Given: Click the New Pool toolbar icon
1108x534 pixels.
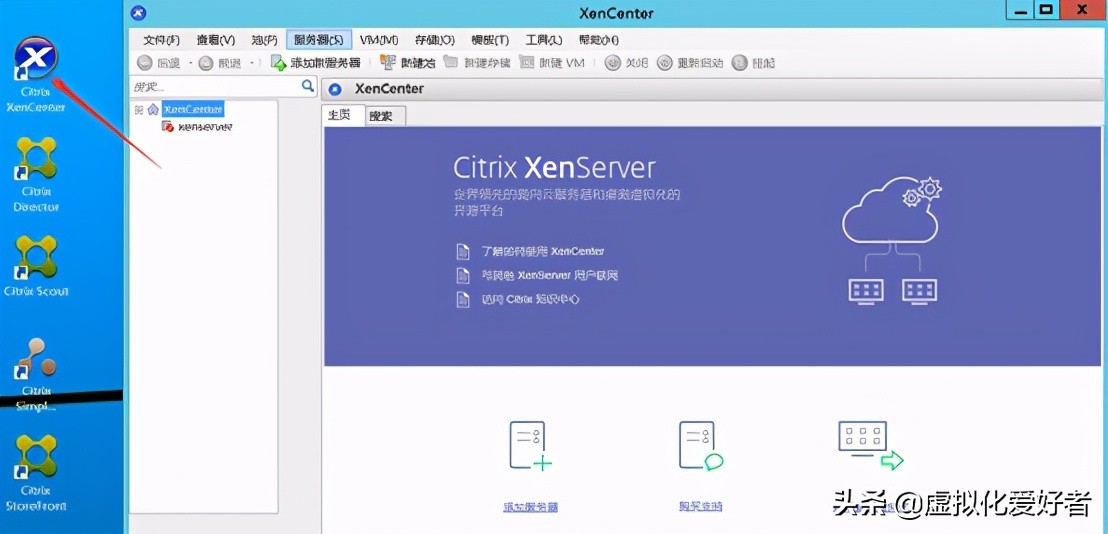Looking at the screenshot, I should coord(388,63).
